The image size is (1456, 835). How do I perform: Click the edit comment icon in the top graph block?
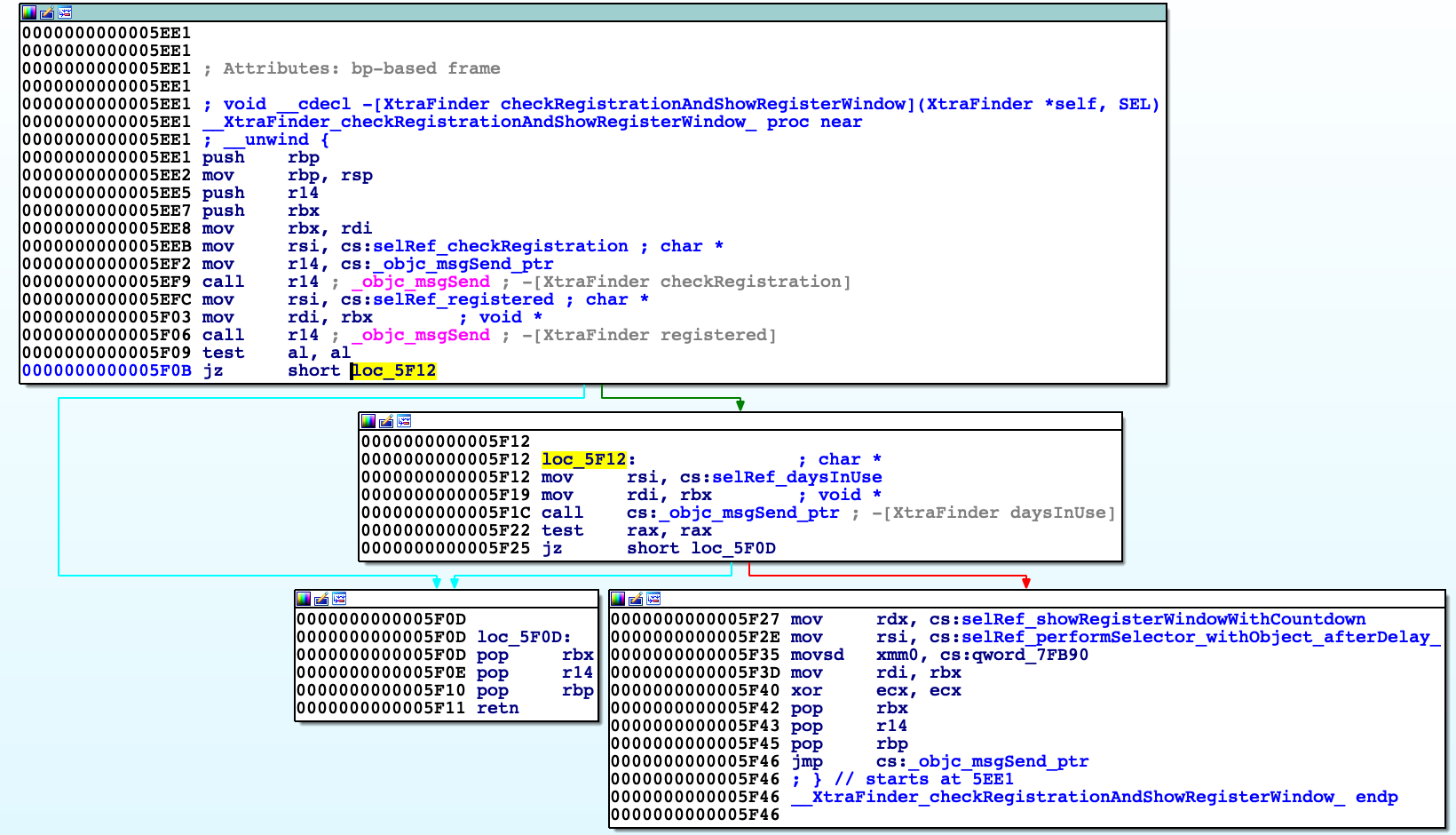(47, 12)
